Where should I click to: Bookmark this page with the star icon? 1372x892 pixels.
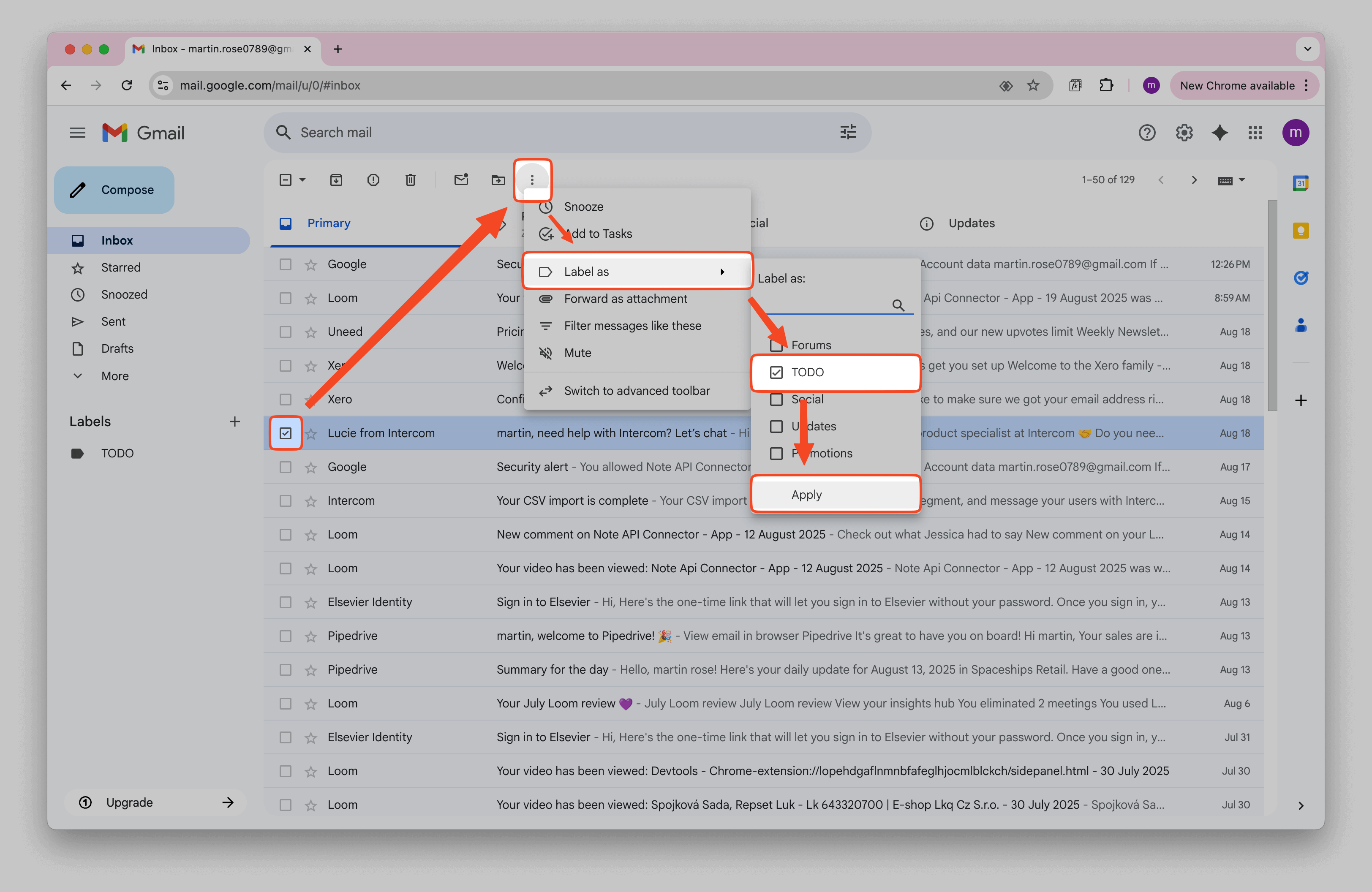click(1032, 85)
